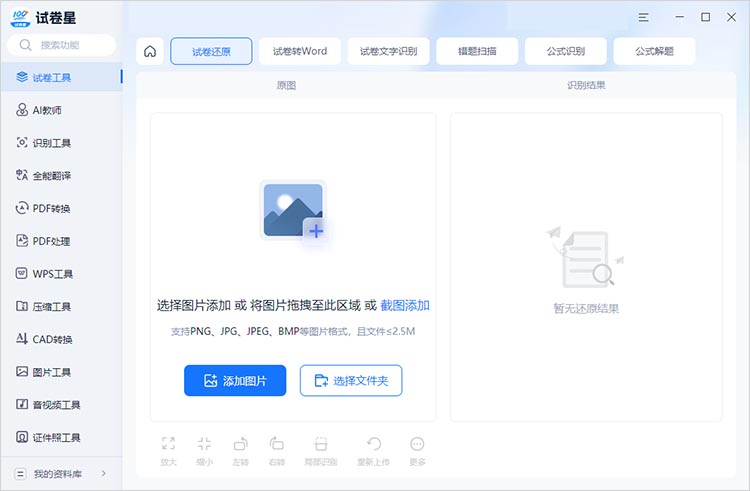Viewport: 750px width, 491px height.
Task: Switch to the 试卷转Word tab
Action: pos(300,51)
